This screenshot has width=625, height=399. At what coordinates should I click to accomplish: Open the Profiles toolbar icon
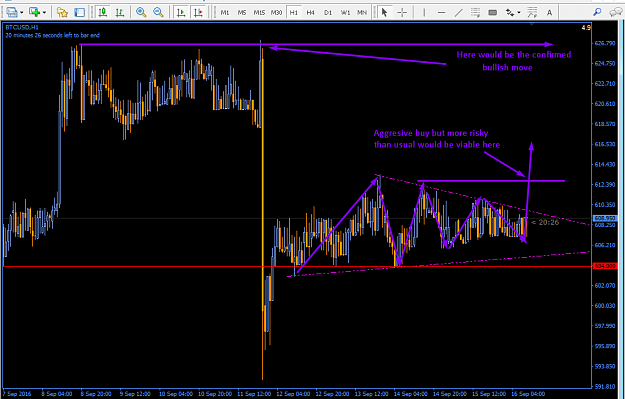(11, 12)
